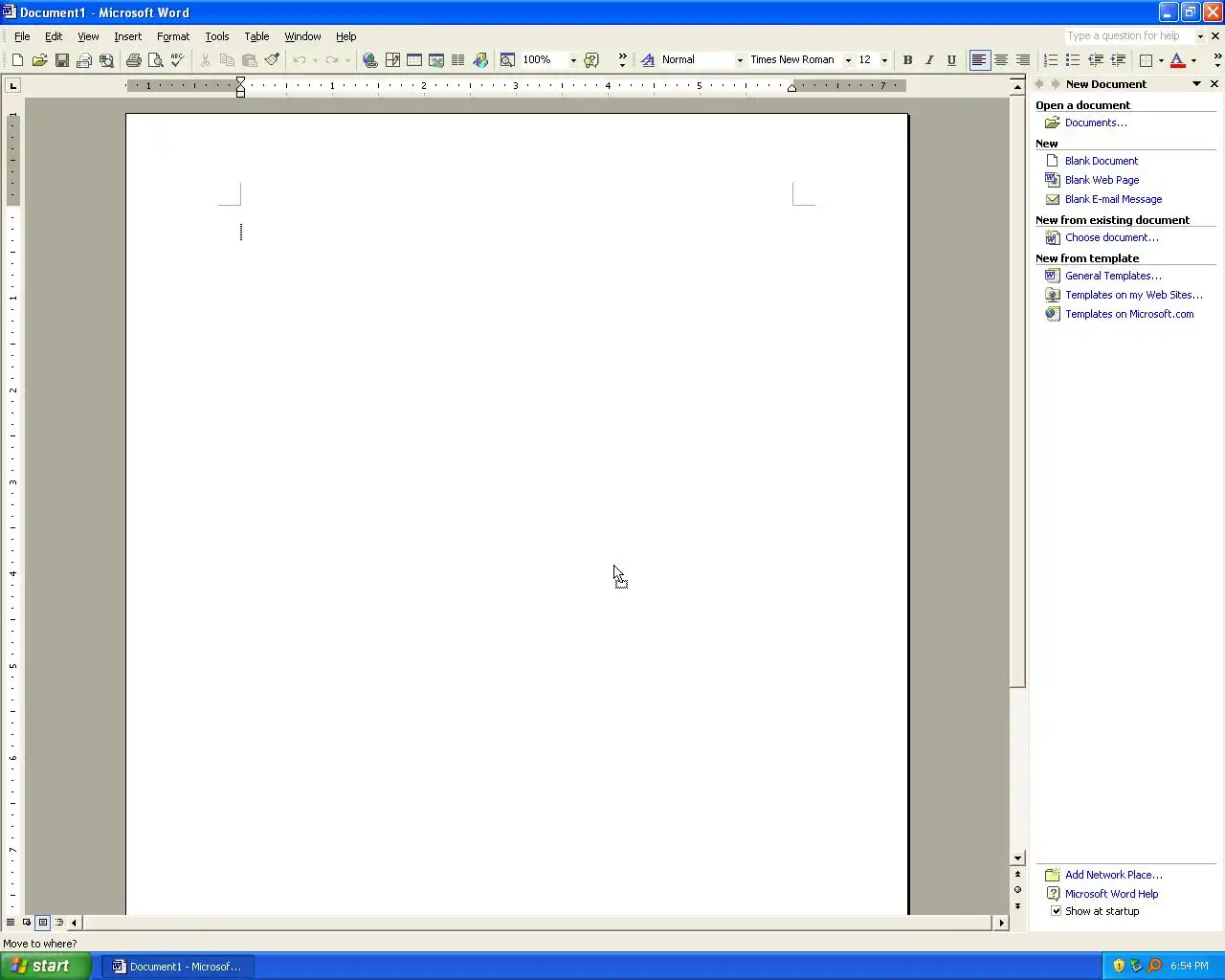
Task: Click the New Blank Document toolbar icon
Action: pyautogui.click(x=17, y=60)
